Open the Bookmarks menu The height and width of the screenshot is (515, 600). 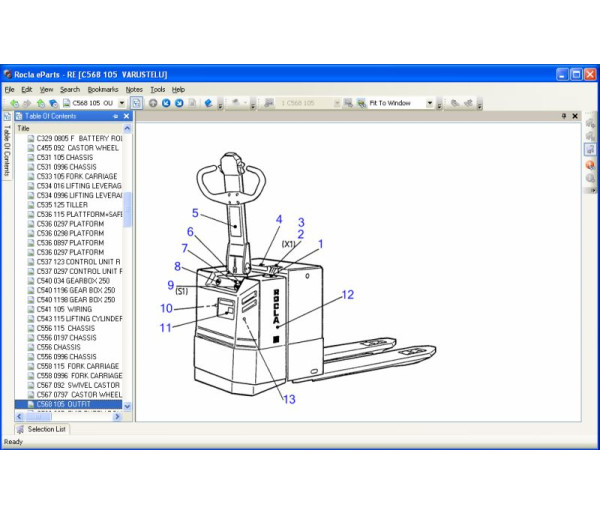[x=102, y=89]
